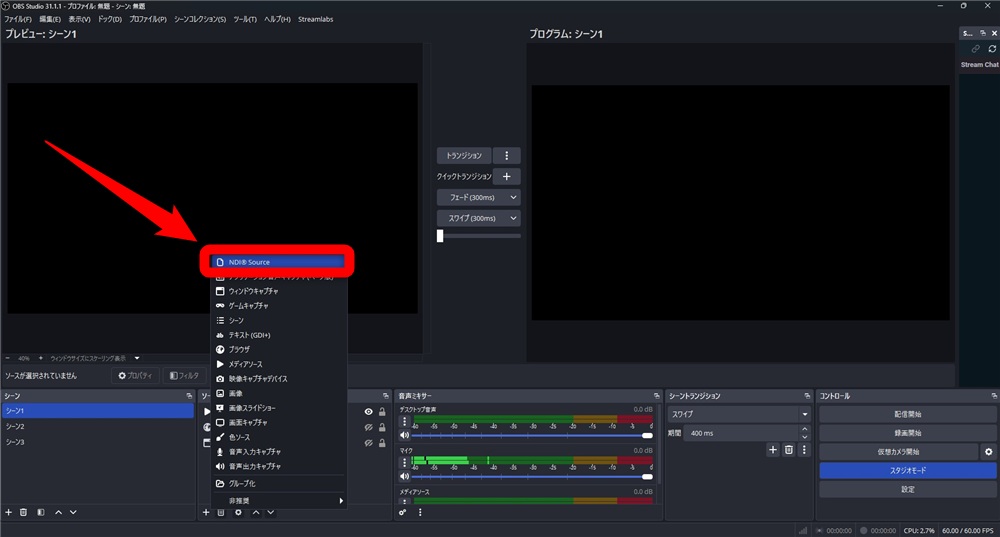This screenshot has height=537, width=1000.
Task: Move the scene down with the Scenes down arrow
Action: 73,512
